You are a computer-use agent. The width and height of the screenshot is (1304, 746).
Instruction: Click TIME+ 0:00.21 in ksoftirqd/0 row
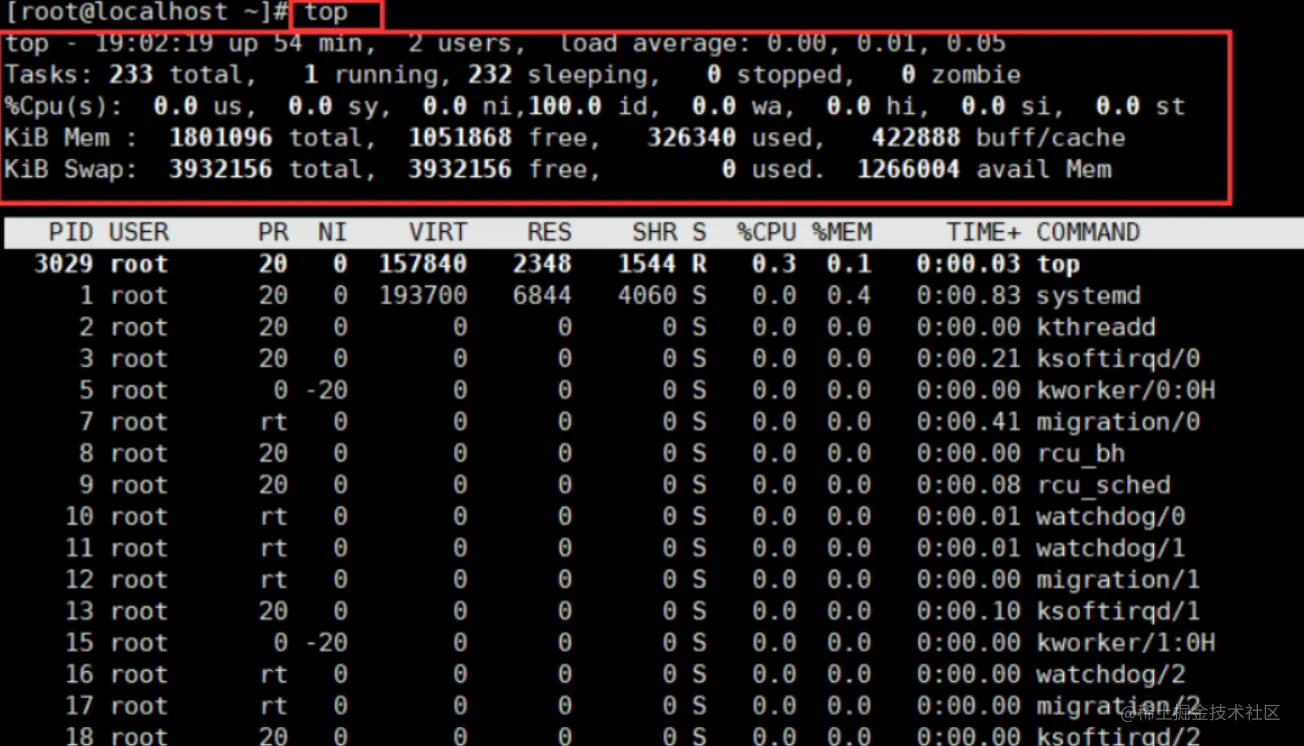pyautogui.click(x=969, y=359)
